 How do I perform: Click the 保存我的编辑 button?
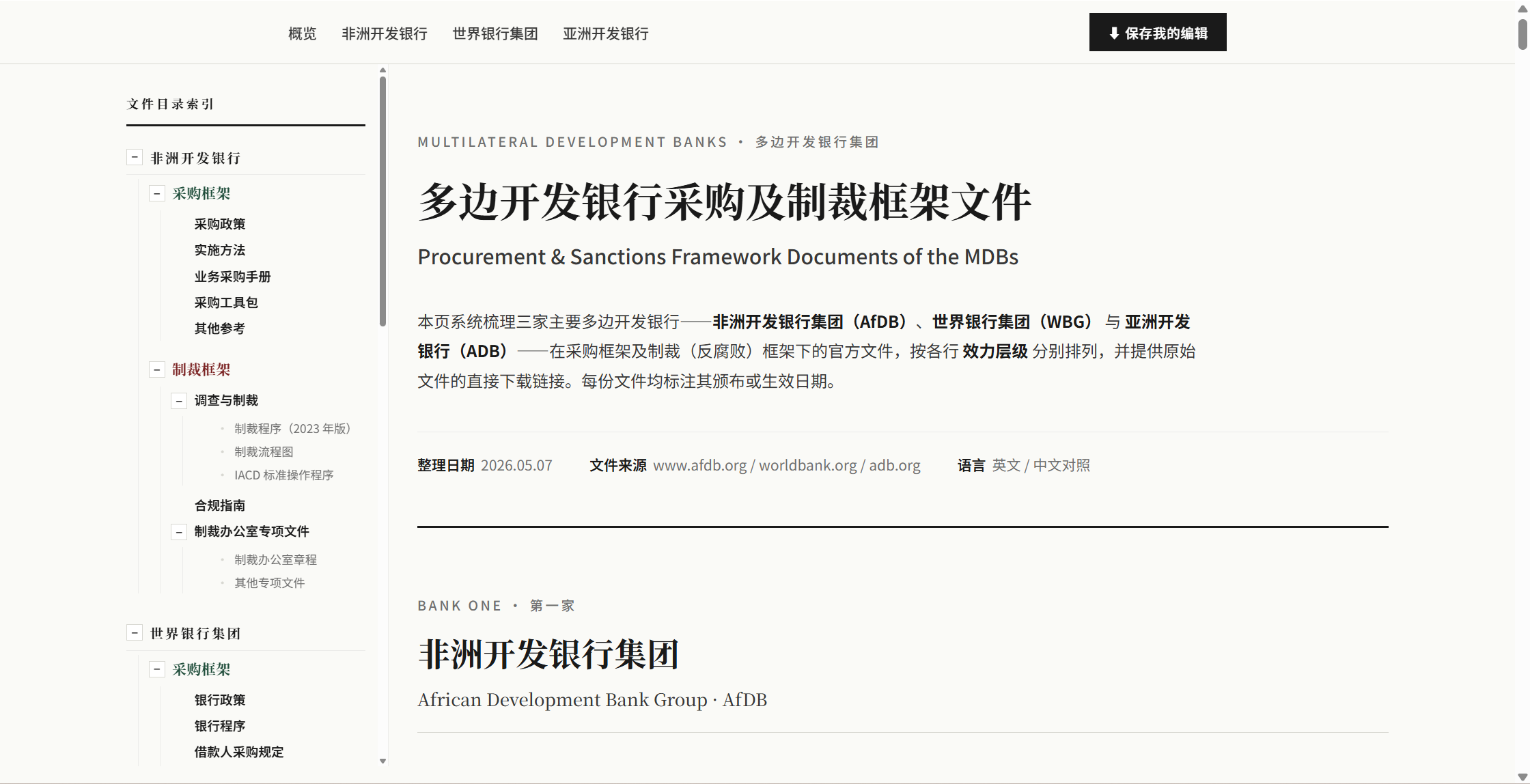click(x=1158, y=32)
